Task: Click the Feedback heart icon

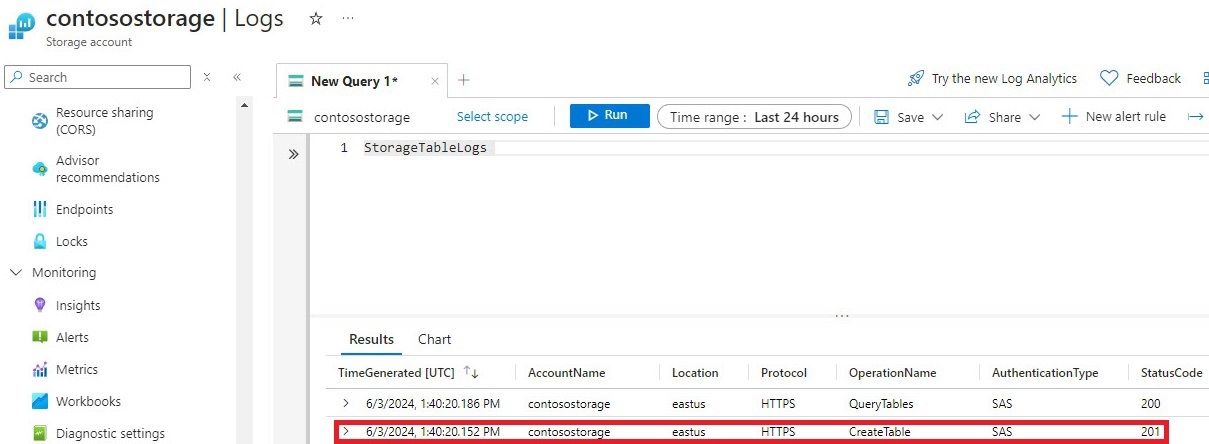Action: click(x=1108, y=78)
